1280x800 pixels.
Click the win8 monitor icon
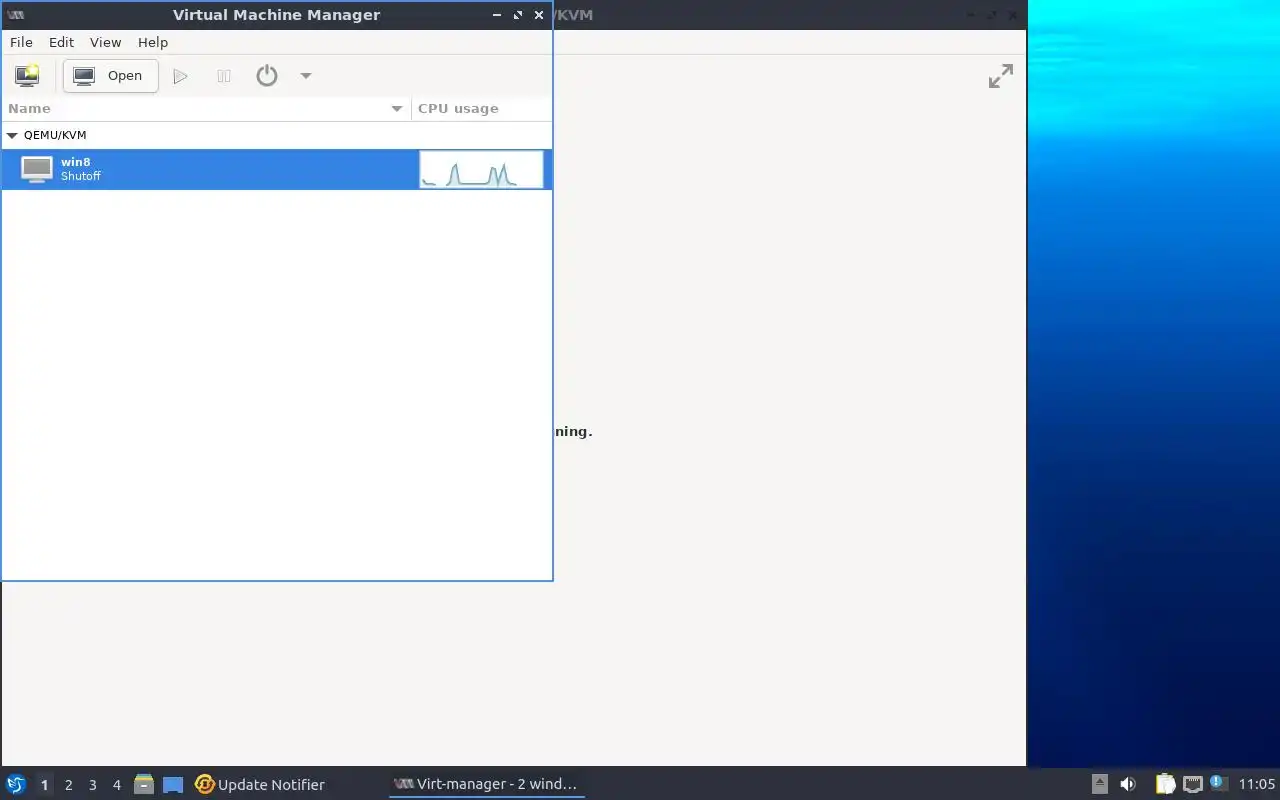37,169
